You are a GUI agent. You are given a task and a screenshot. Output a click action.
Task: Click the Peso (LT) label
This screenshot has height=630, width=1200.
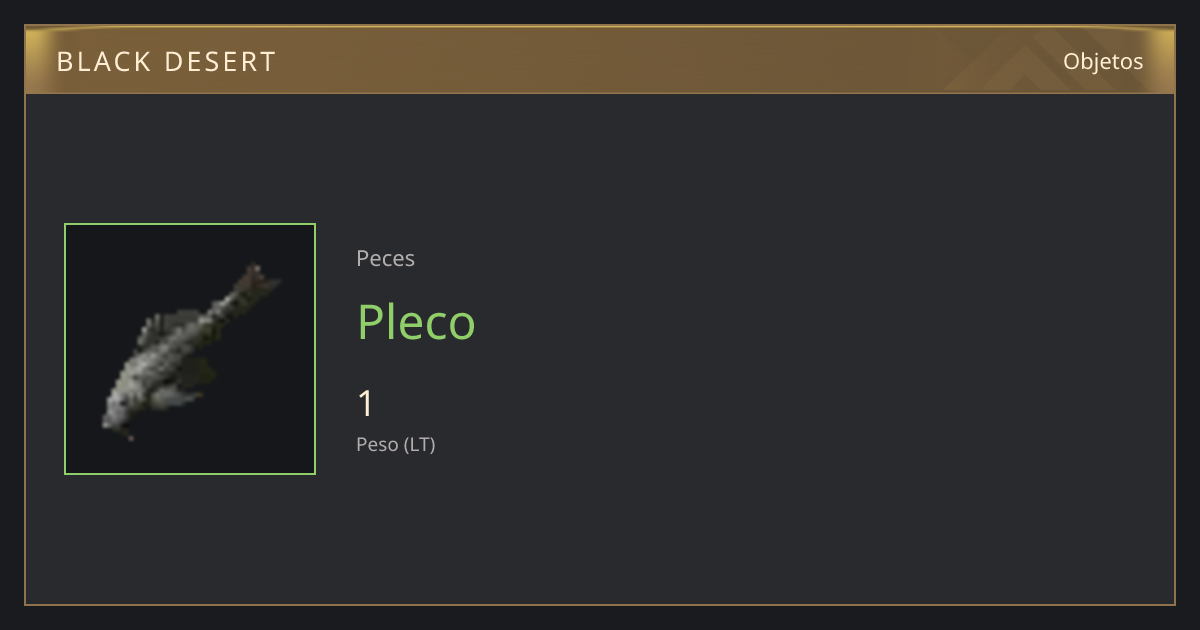[x=396, y=445]
